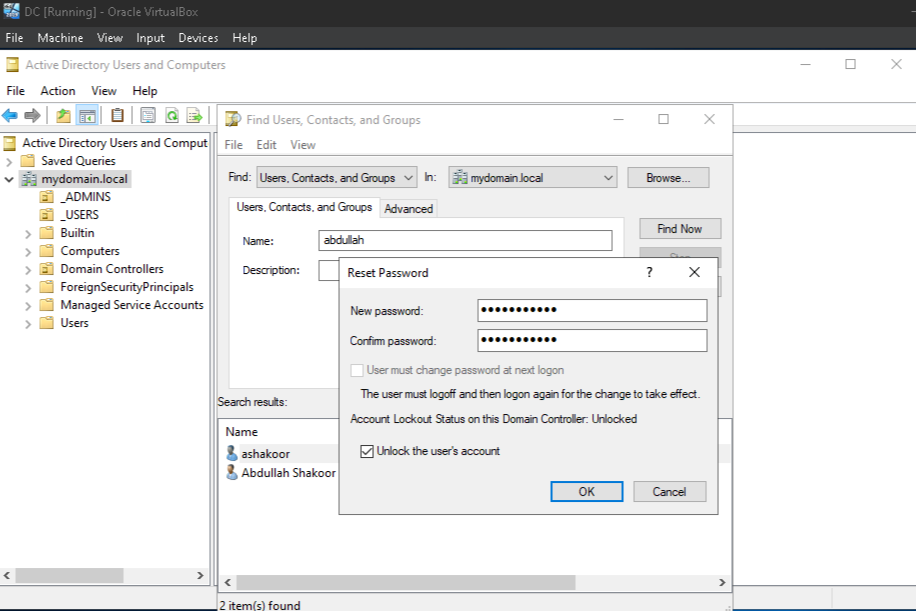The width and height of the screenshot is (916, 611).
Task: Expand the Domain Controllers node
Action: point(28,270)
